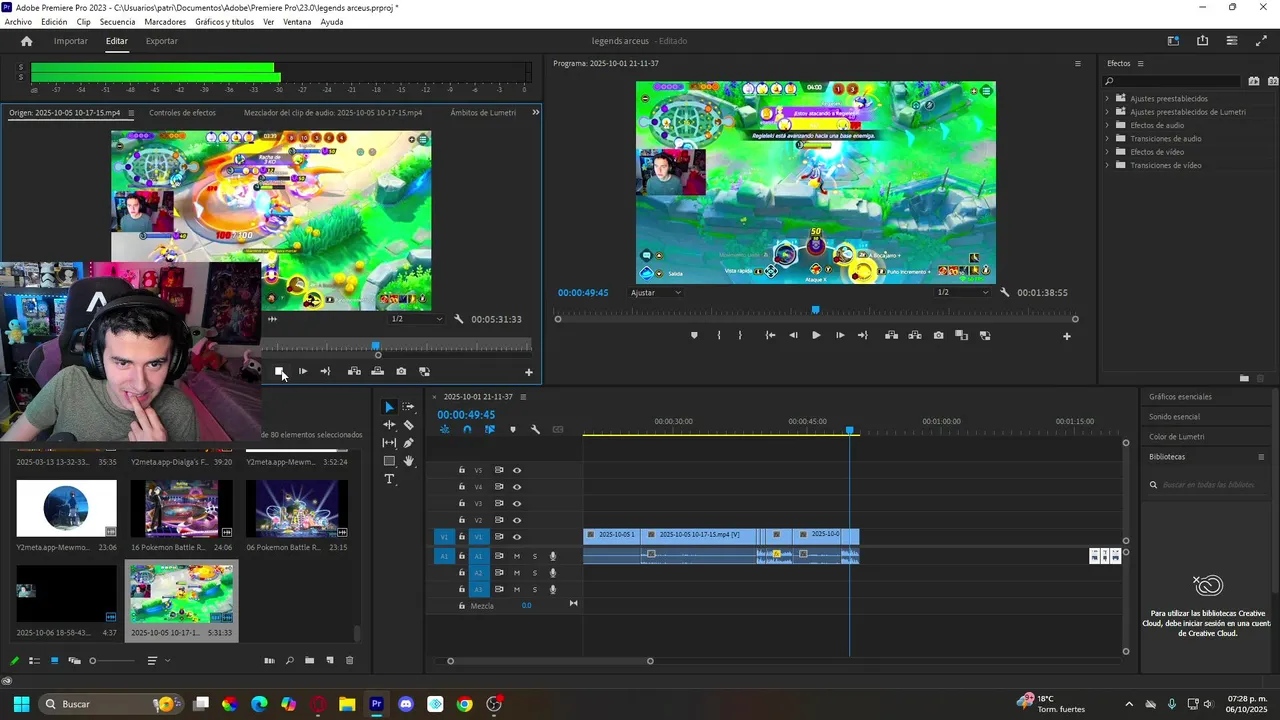This screenshot has height=720, width=1280.
Task: Toggle V2 track output eye
Action: (x=517, y=520)
